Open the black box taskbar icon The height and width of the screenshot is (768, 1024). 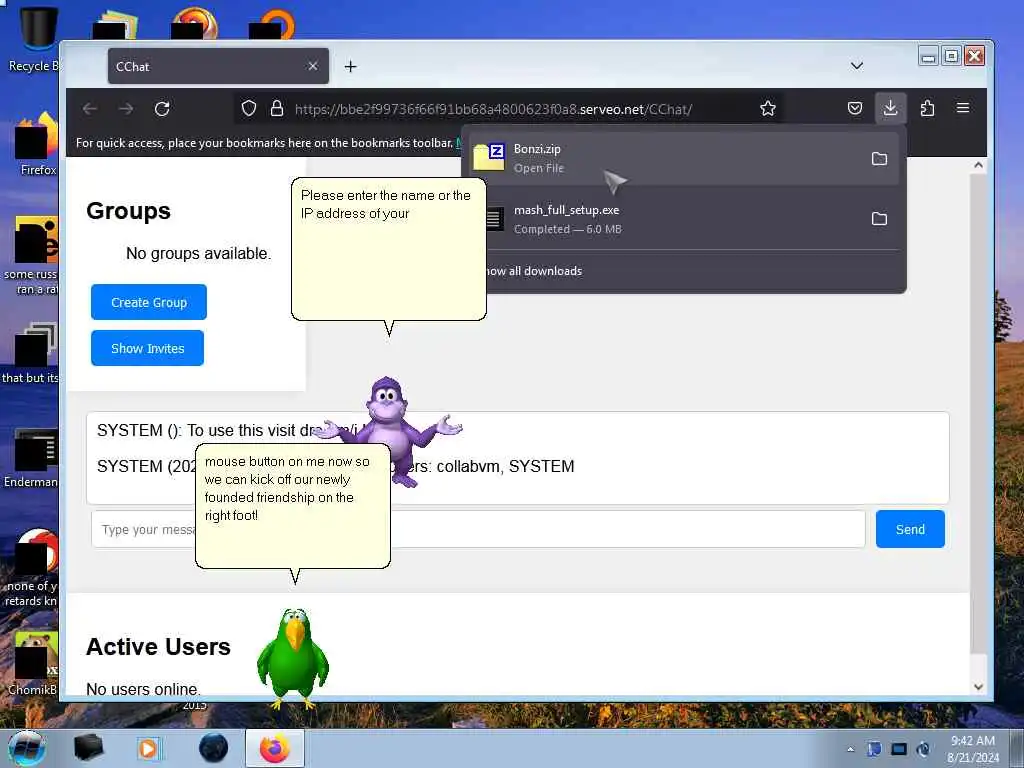88,748
